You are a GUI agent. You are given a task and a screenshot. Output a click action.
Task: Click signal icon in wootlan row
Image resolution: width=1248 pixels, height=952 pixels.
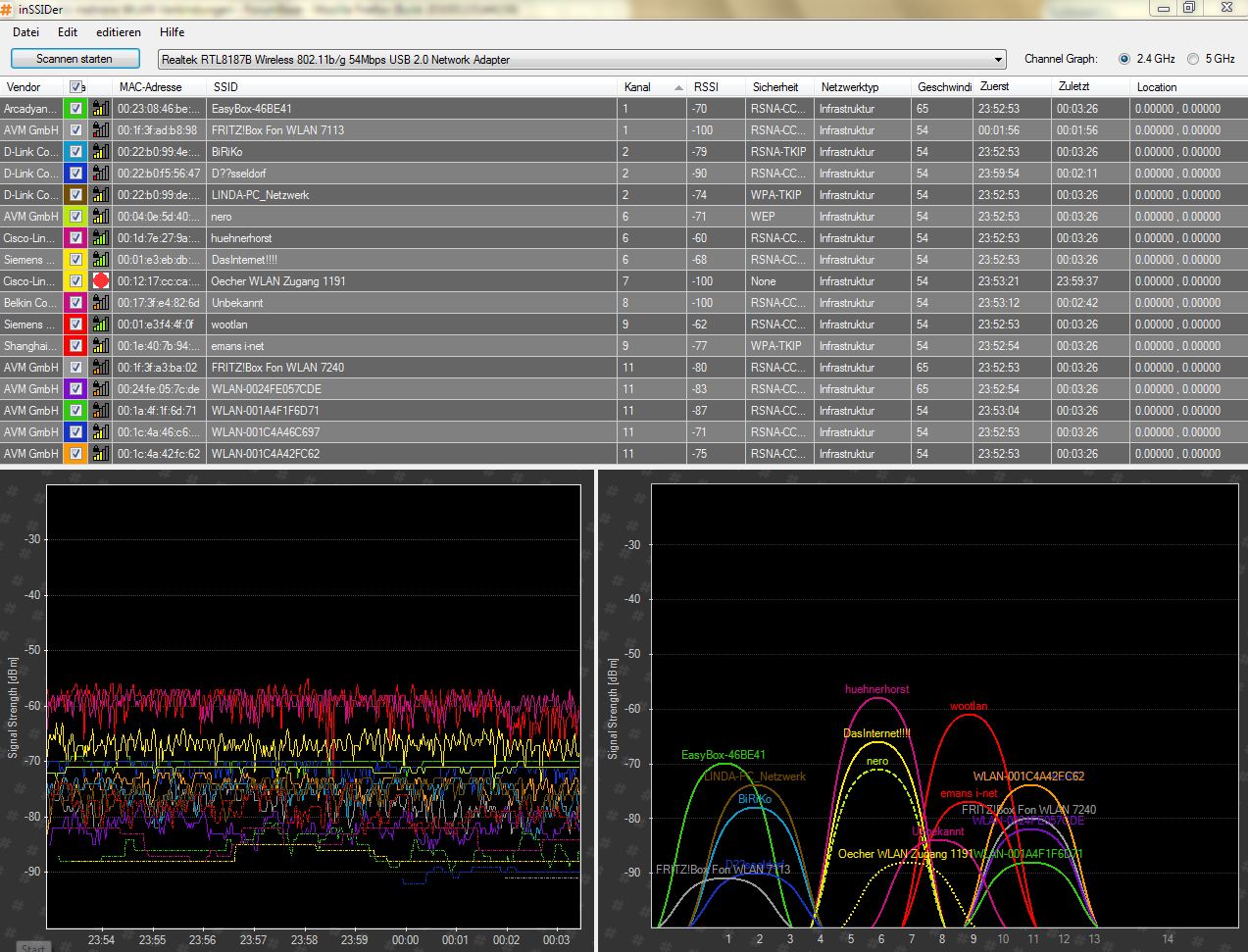(100, 325)
